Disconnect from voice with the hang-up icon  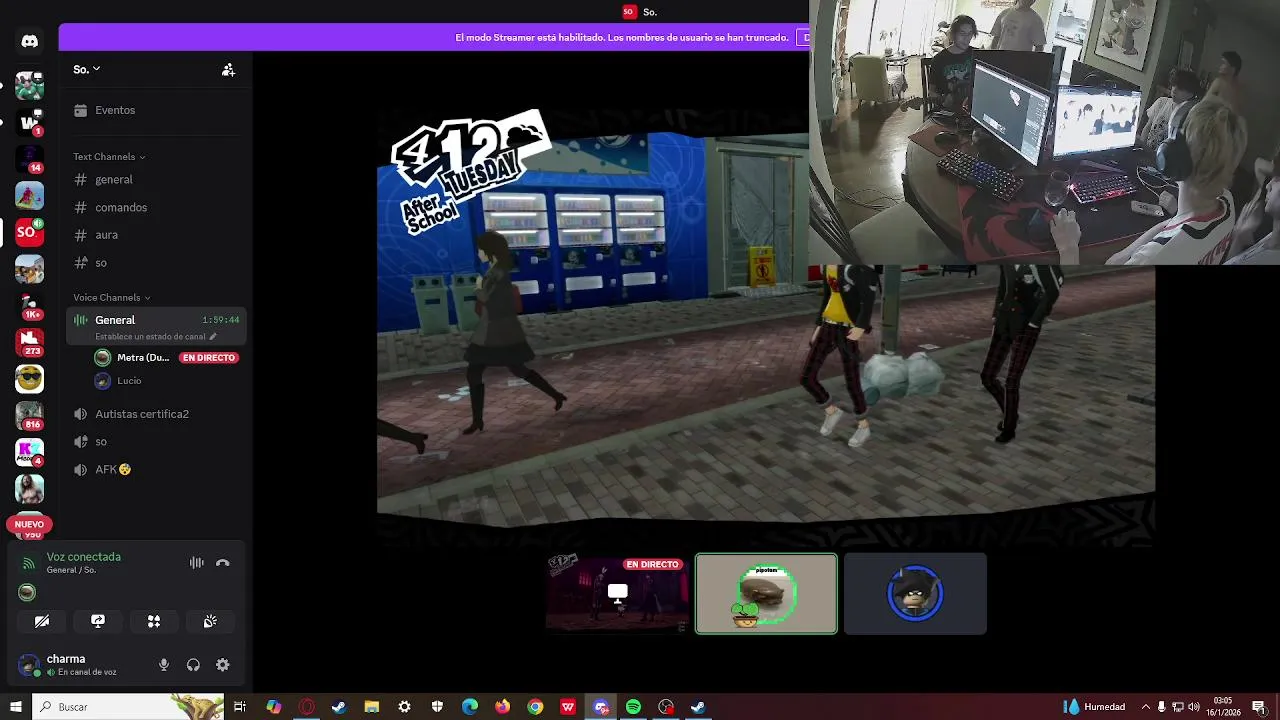coord(223,563)
